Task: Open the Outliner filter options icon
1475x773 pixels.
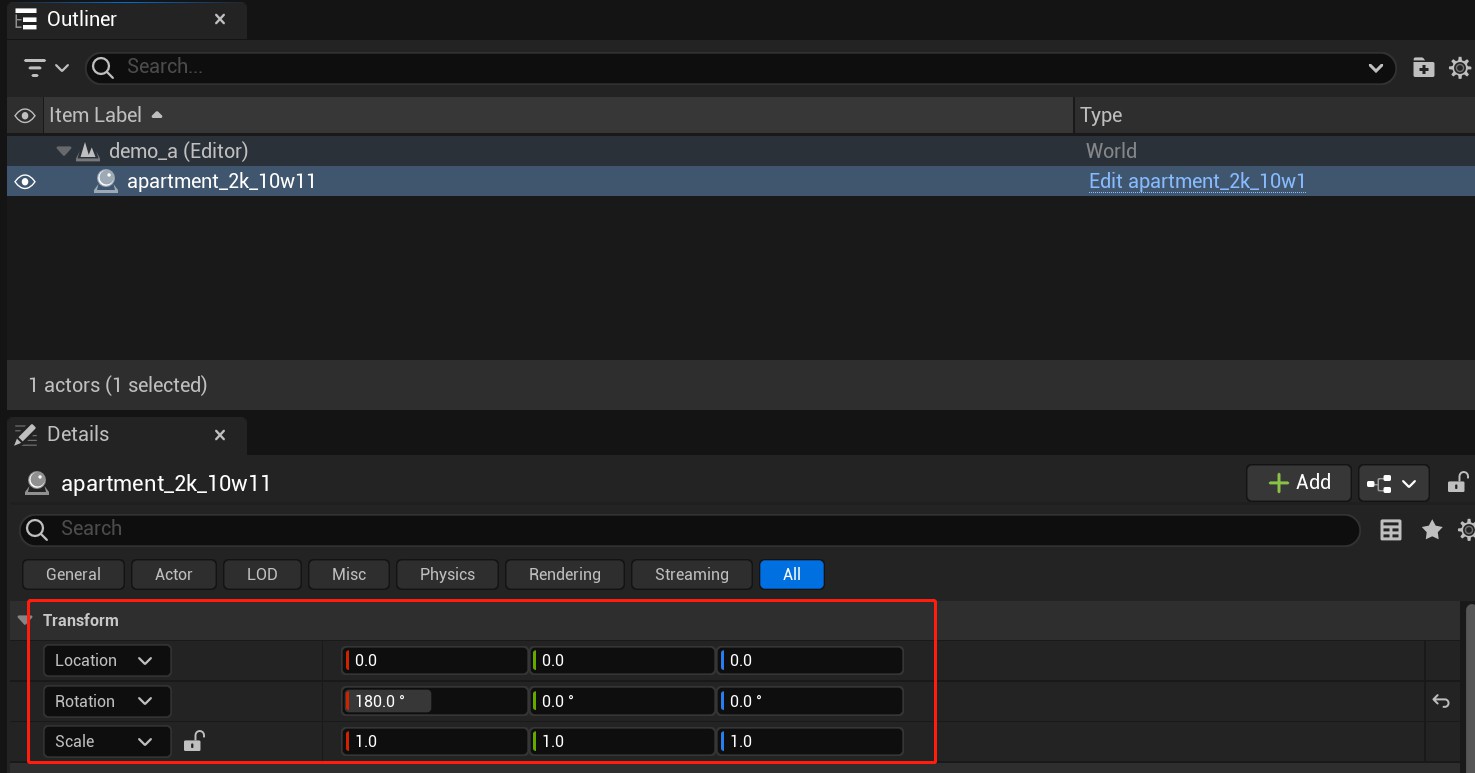Action: point(45,68)
